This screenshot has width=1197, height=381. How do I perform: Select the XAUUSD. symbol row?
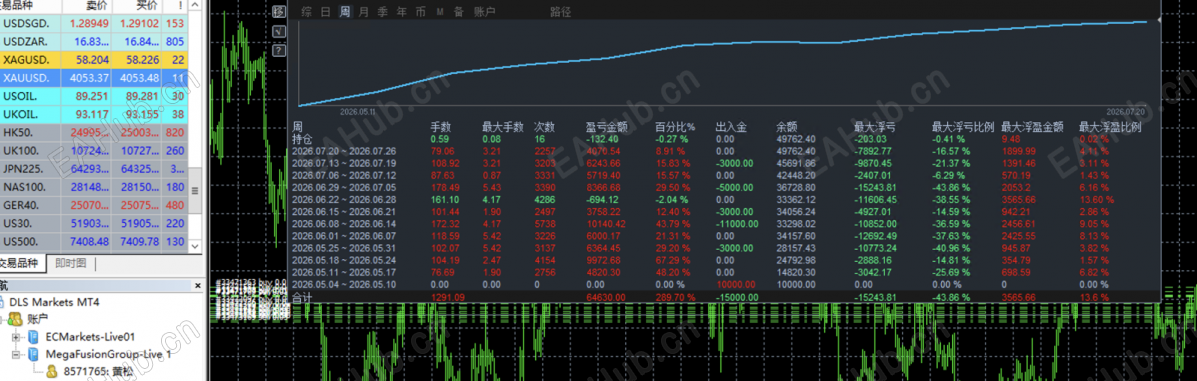coord(95,78)
